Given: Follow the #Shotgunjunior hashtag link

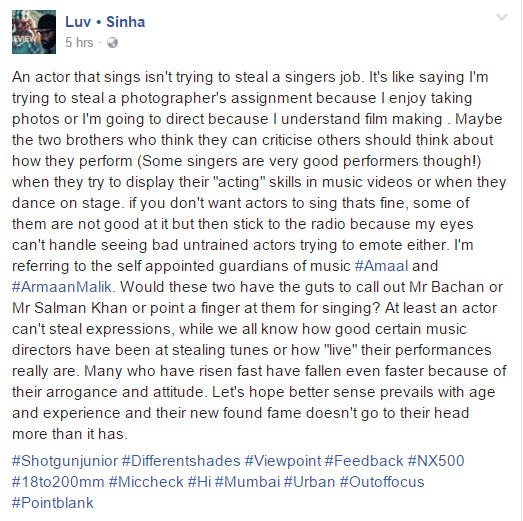Looking at the screenshot, I should tap(65, 461).
